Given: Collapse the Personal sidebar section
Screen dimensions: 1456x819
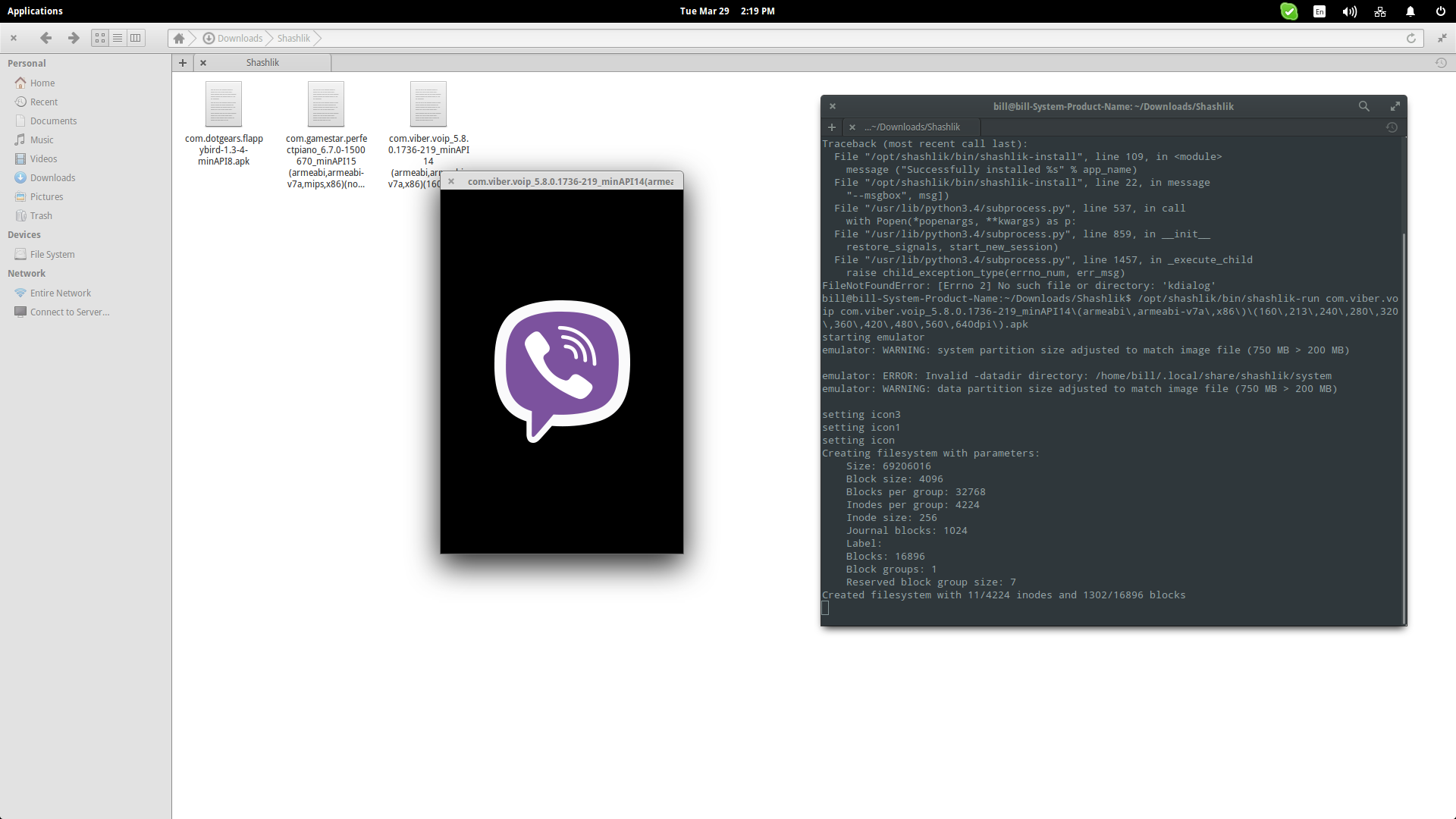Looking at the screenshot, I should [27, 63].
